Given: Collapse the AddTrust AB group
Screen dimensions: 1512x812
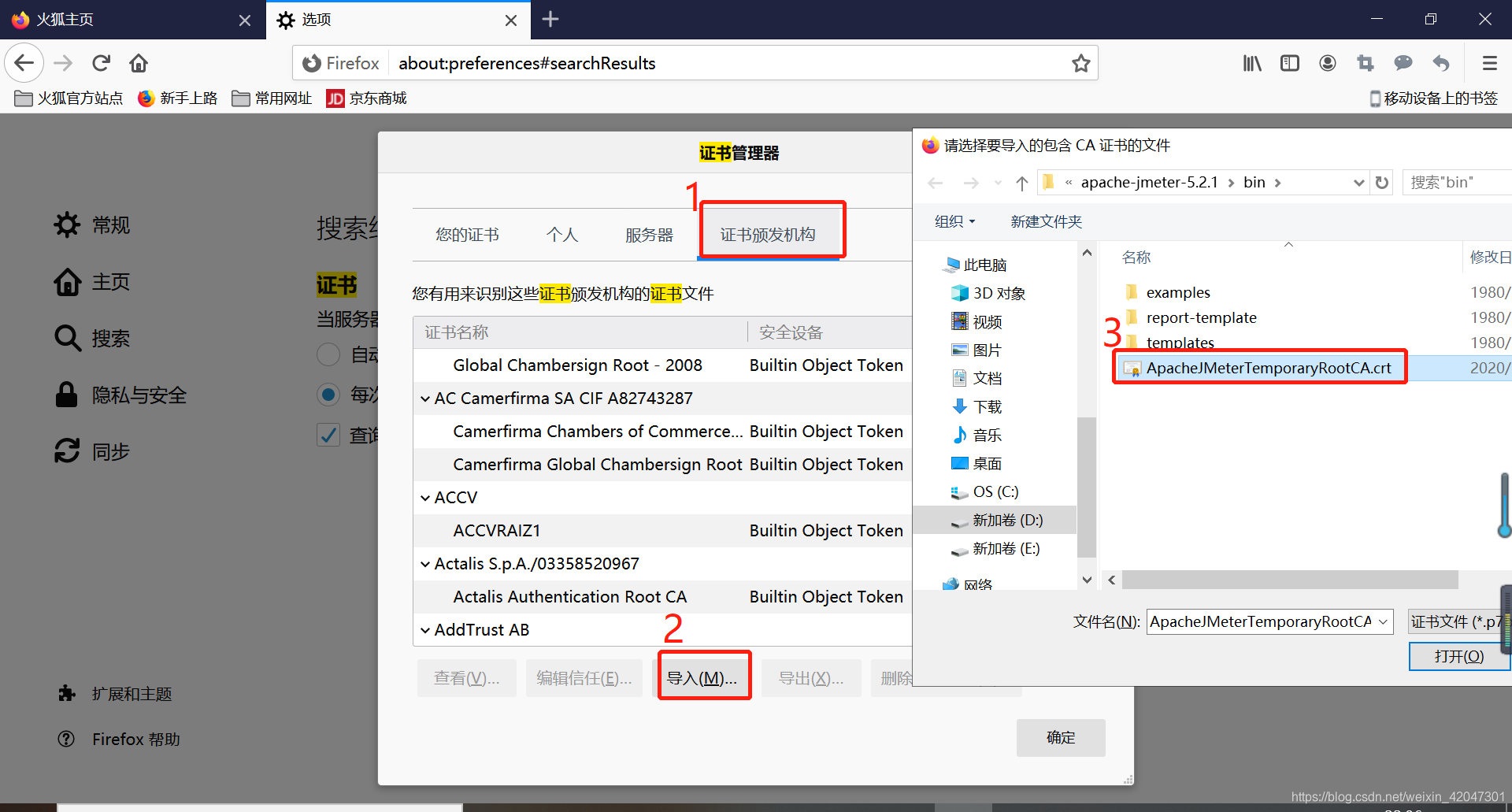Looking at the screenshot, I should click(425, 631).
